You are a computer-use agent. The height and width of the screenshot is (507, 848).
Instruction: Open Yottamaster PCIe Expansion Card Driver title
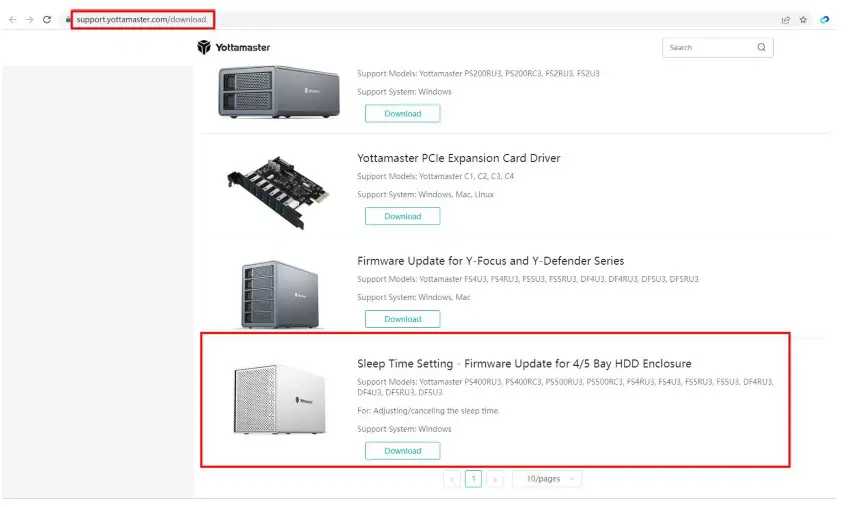459,159
